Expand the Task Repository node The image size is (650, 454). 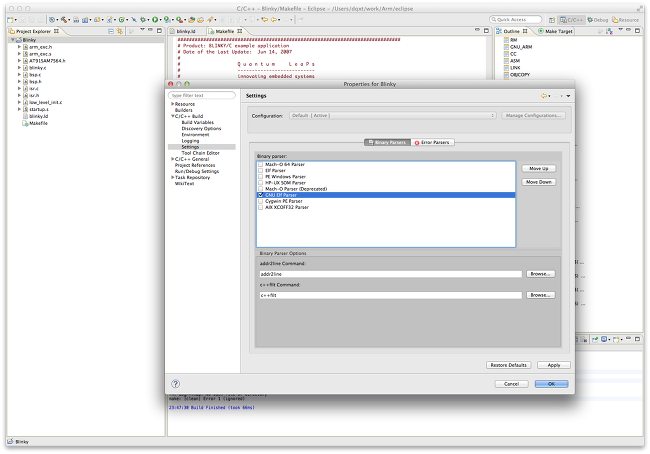[173, 177]
